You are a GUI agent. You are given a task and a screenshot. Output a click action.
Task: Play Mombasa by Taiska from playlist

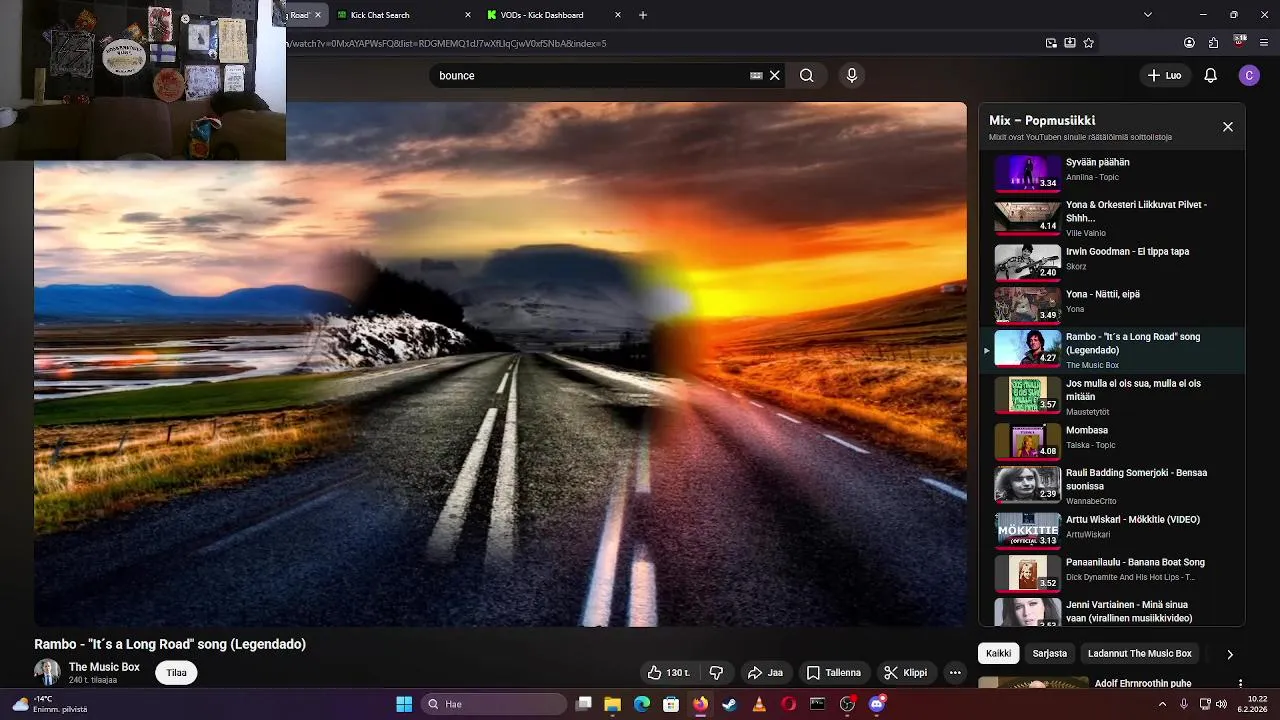click(x=1111, y=441)
